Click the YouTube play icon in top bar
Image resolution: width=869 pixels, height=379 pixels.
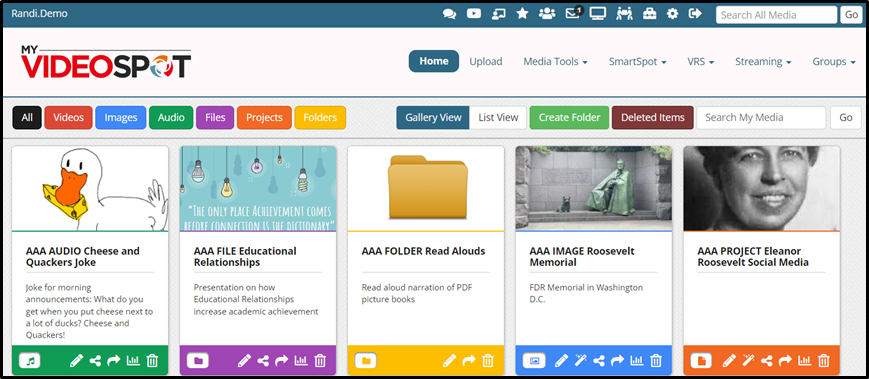pos(474,14)
